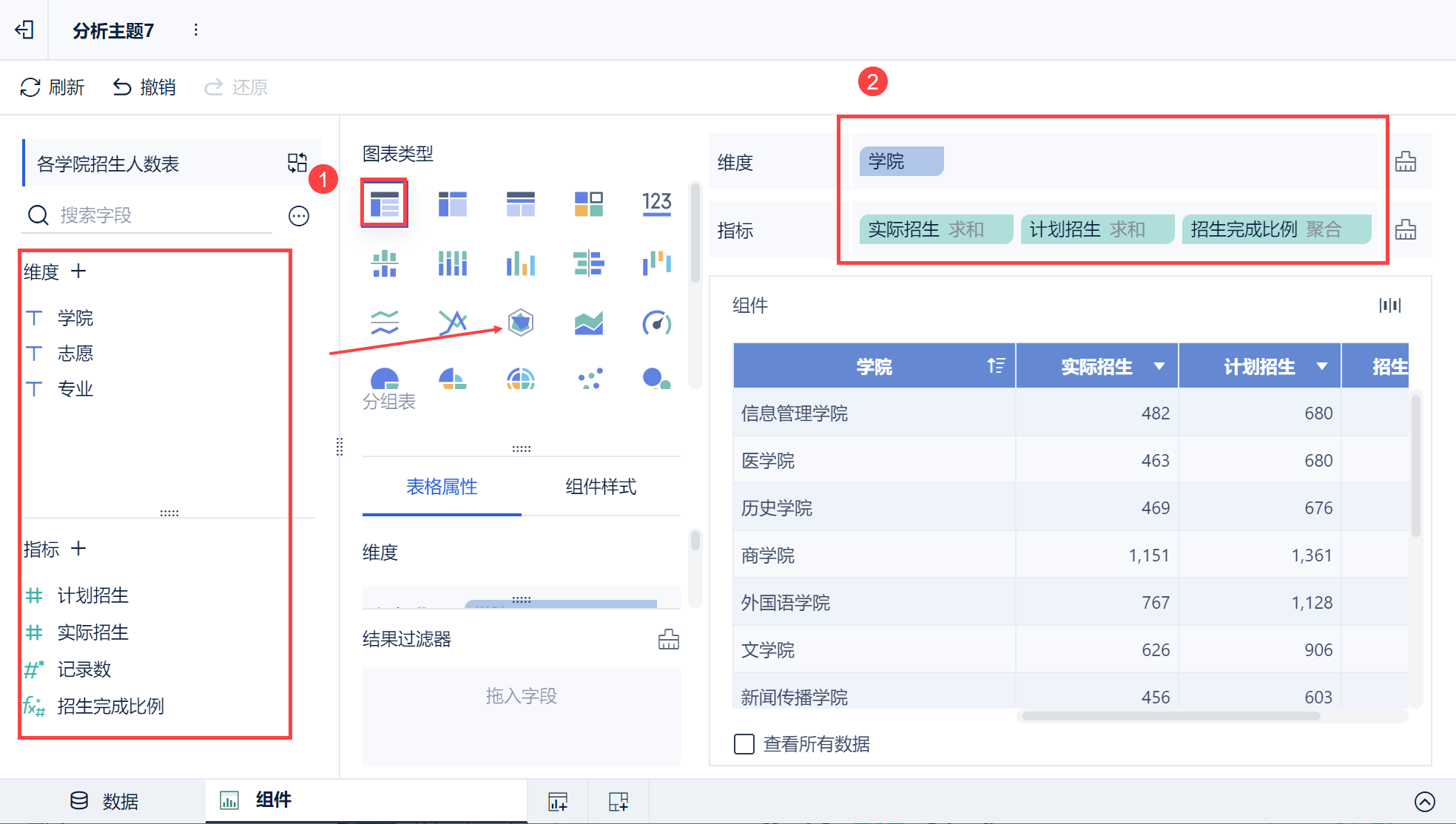Pick the KPI indicator card 123 icon

[x=656, y=203]
